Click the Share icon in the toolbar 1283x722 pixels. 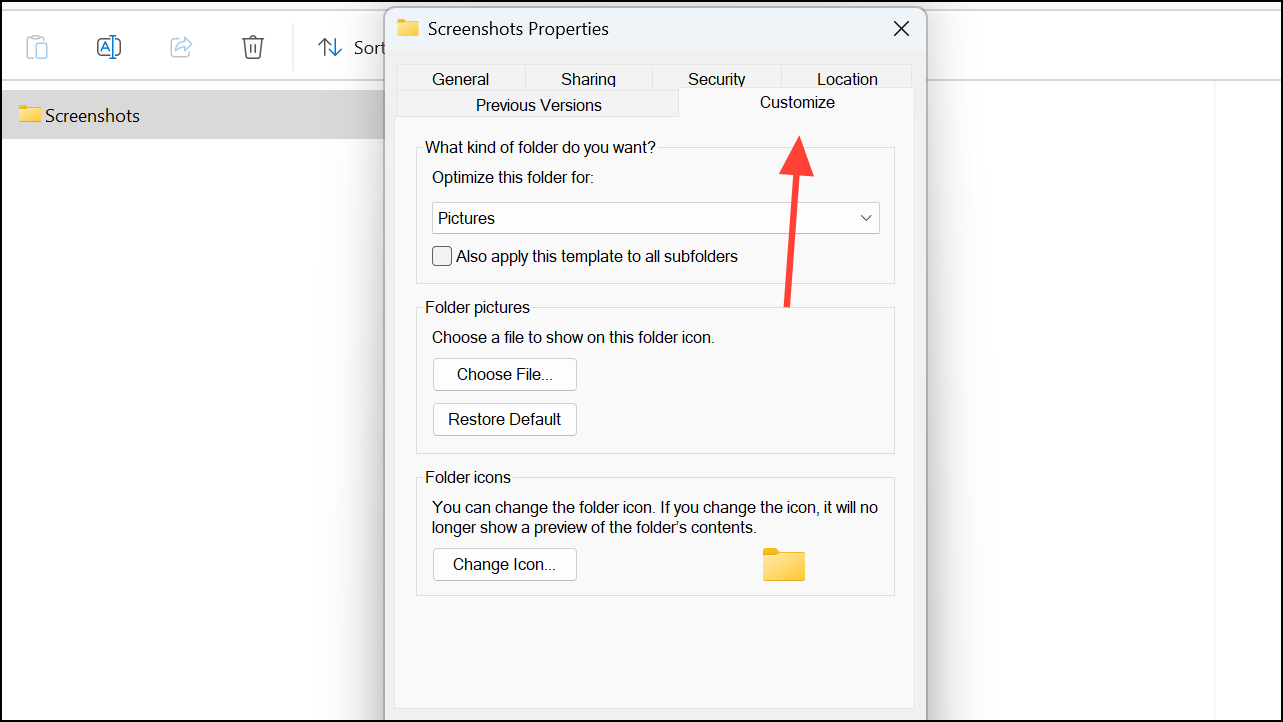180,46
